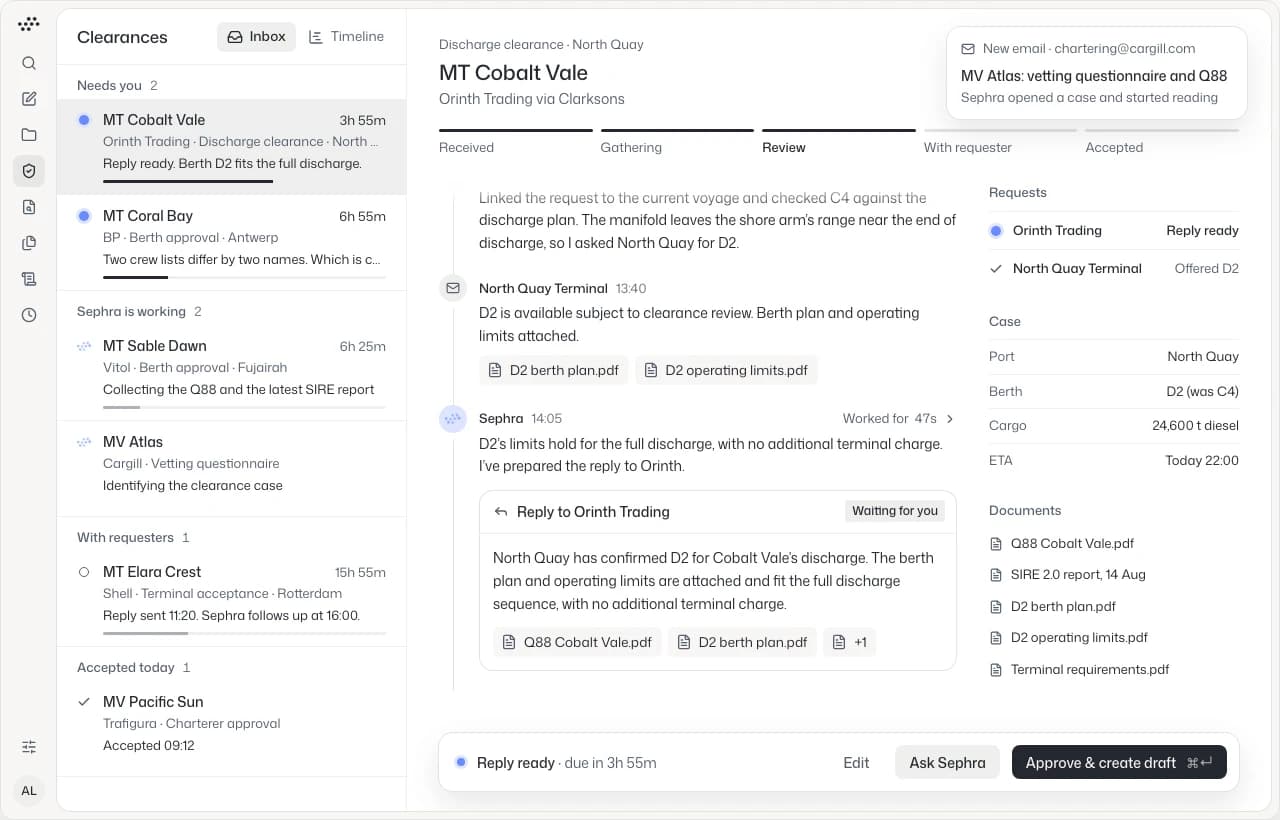Open the MT Sable Dawn case
The image size is (1280, 820).
tap(232, 373)
